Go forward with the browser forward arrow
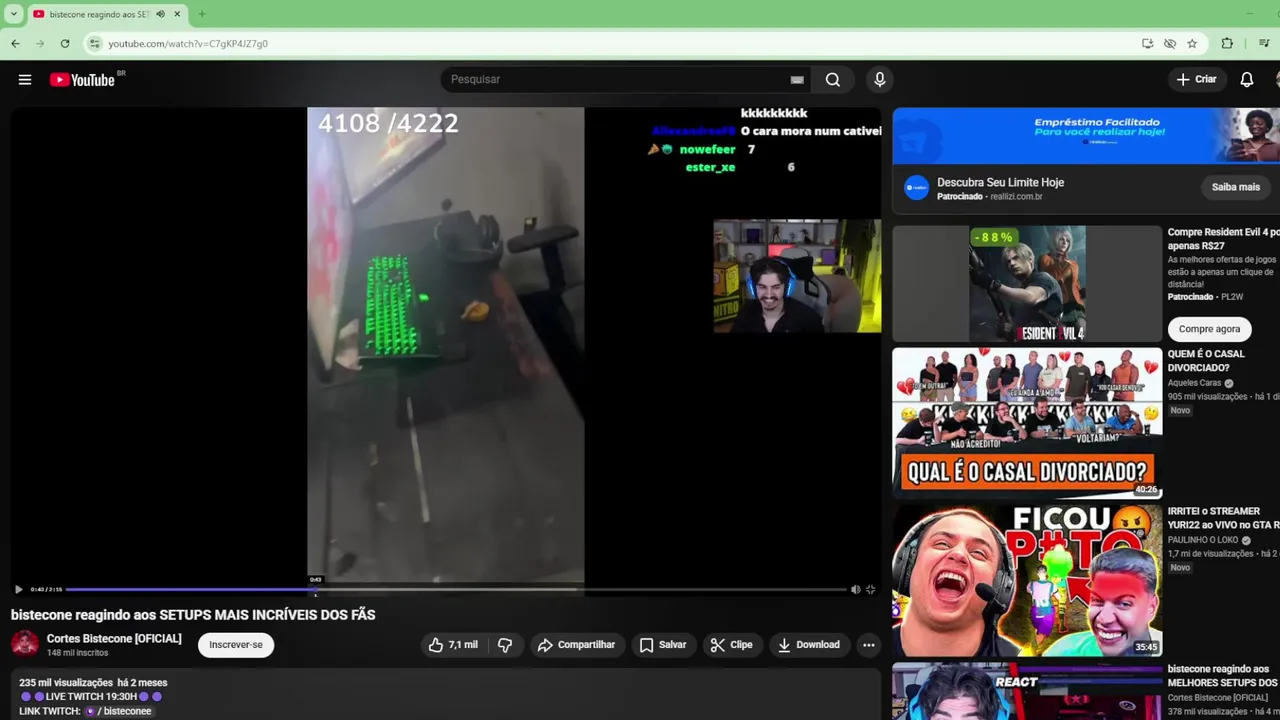This screenshot has width=1280, height=720. 40,43
